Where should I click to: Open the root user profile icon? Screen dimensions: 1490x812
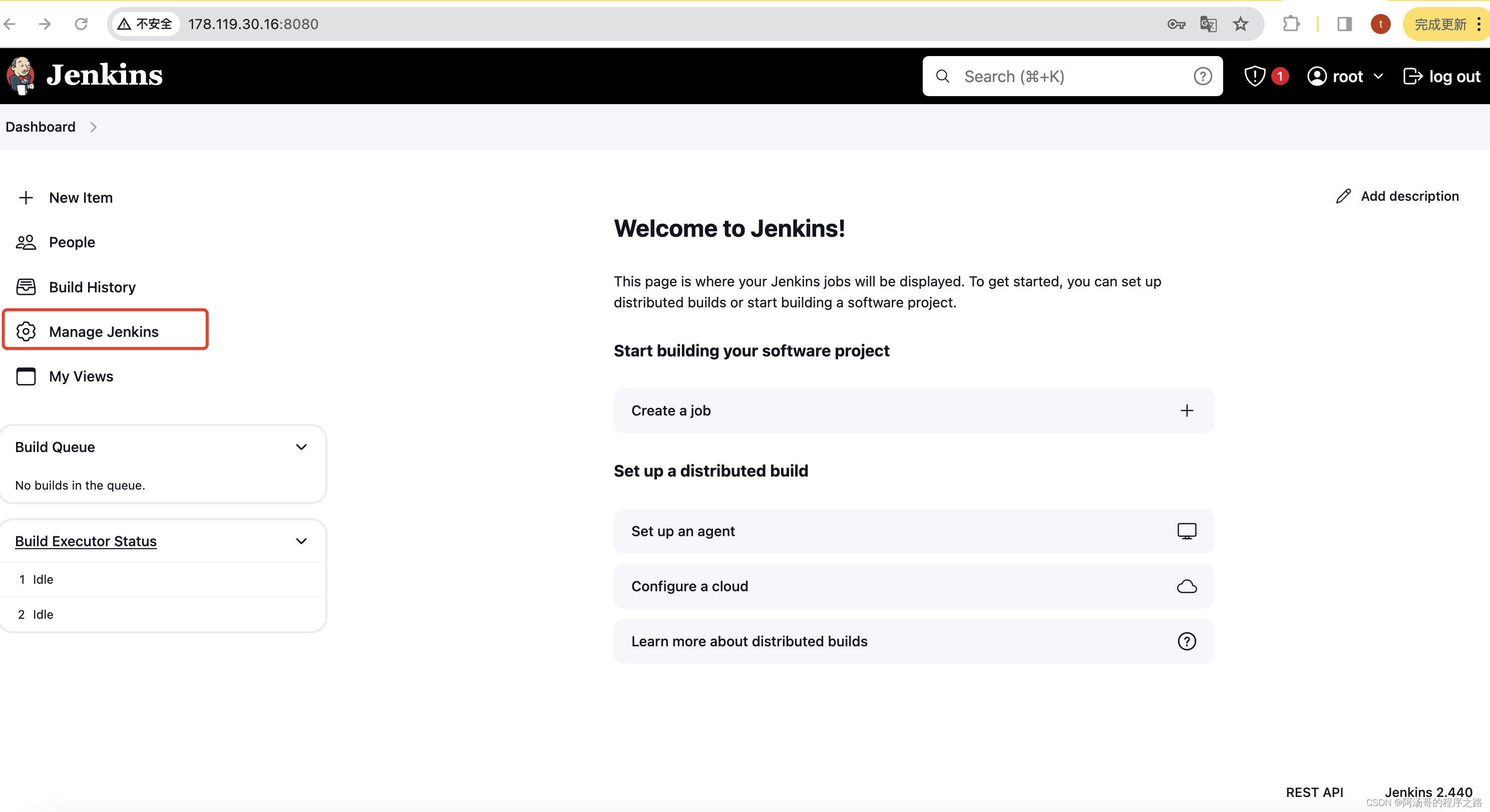pyautogui.click(x=1316, y=76)
